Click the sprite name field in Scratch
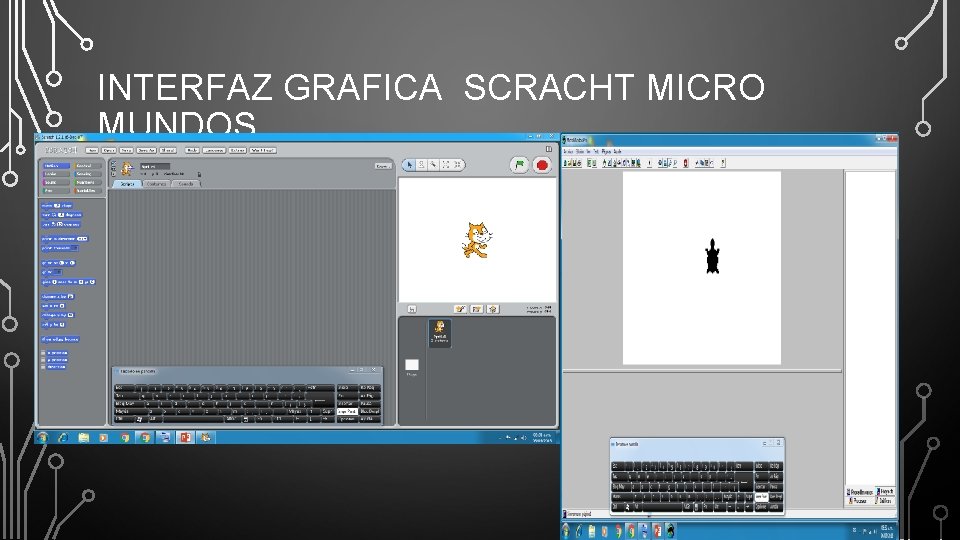960x540 pixels. 154,166
